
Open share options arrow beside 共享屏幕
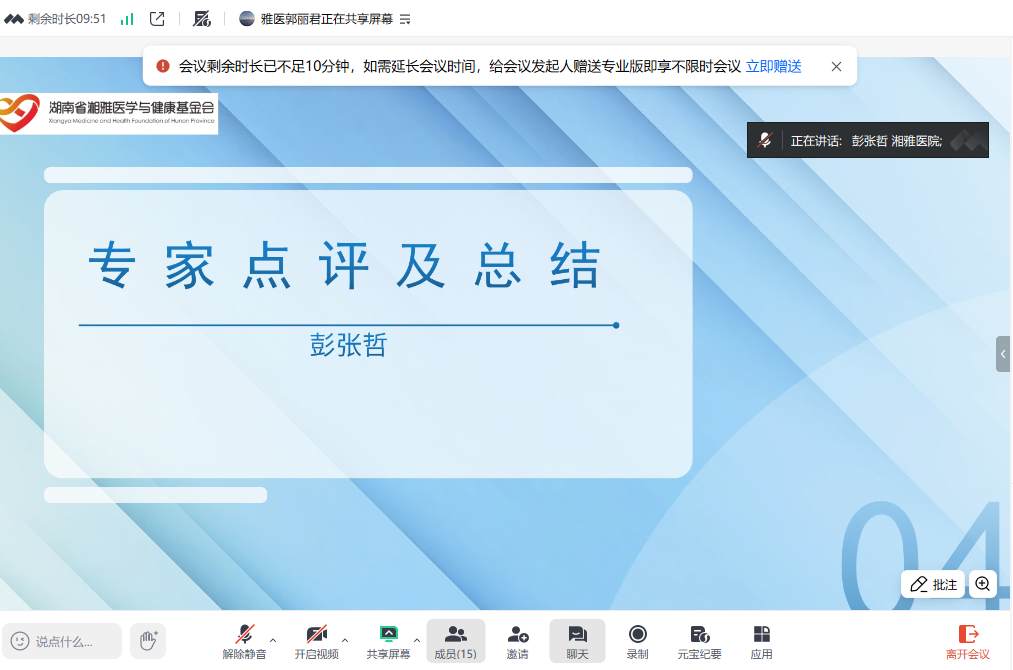(x=417, y=640)
